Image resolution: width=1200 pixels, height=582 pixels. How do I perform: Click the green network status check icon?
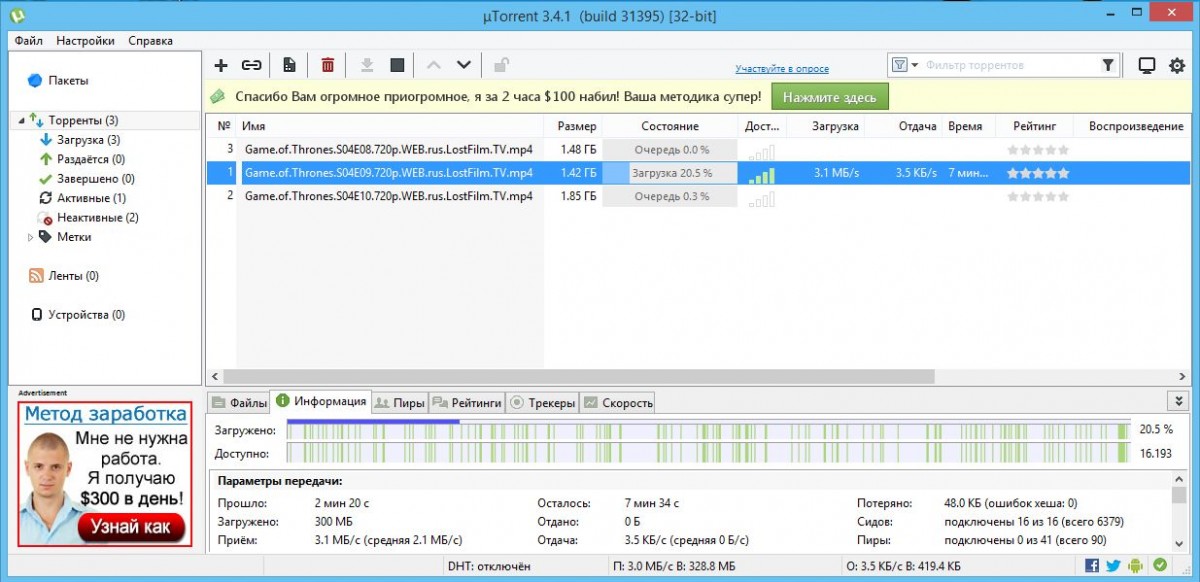click(1160, 566)
